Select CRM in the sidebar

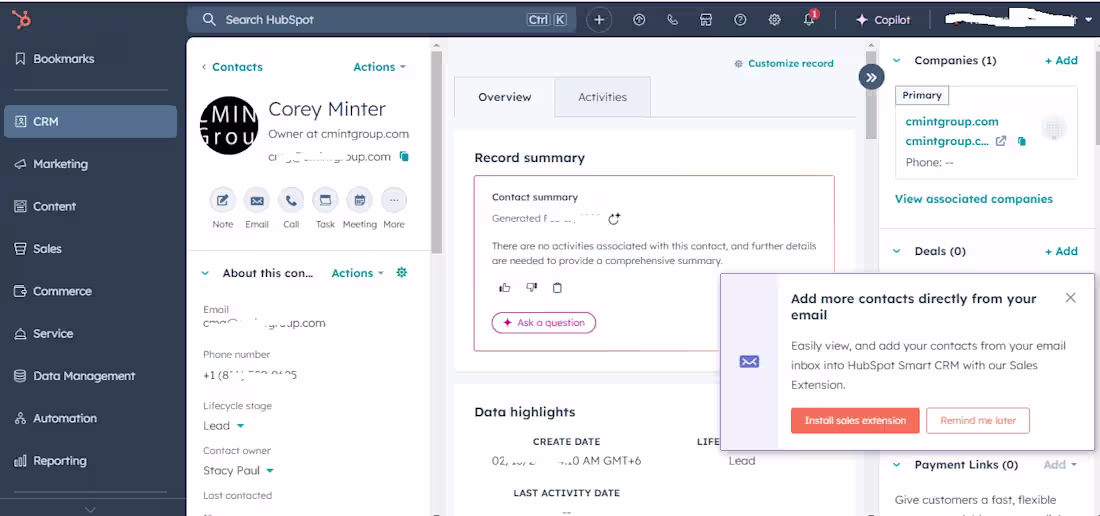(x=90, y=121)
